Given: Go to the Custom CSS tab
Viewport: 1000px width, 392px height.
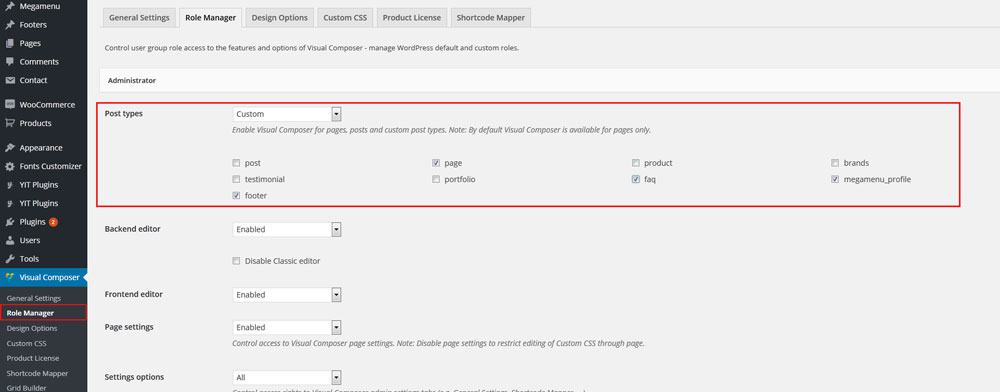Looking at the screenshot, I should (x=345, y=18).
